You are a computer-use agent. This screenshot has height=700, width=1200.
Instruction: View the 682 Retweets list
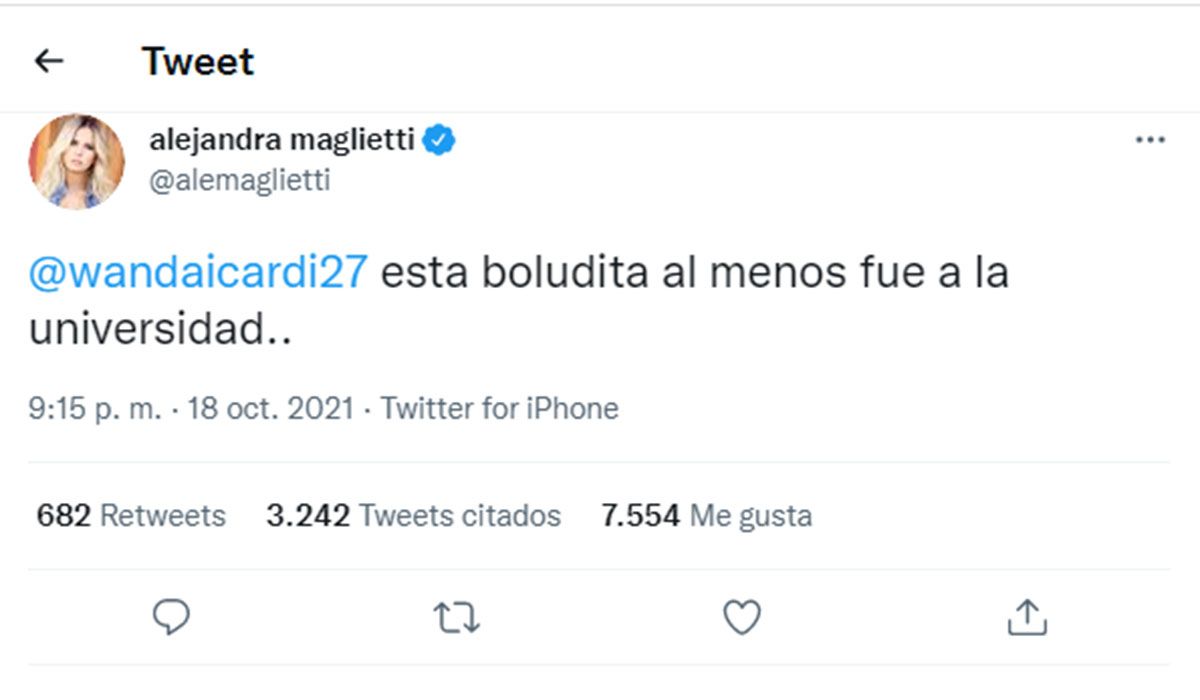[x=131, y=516]
